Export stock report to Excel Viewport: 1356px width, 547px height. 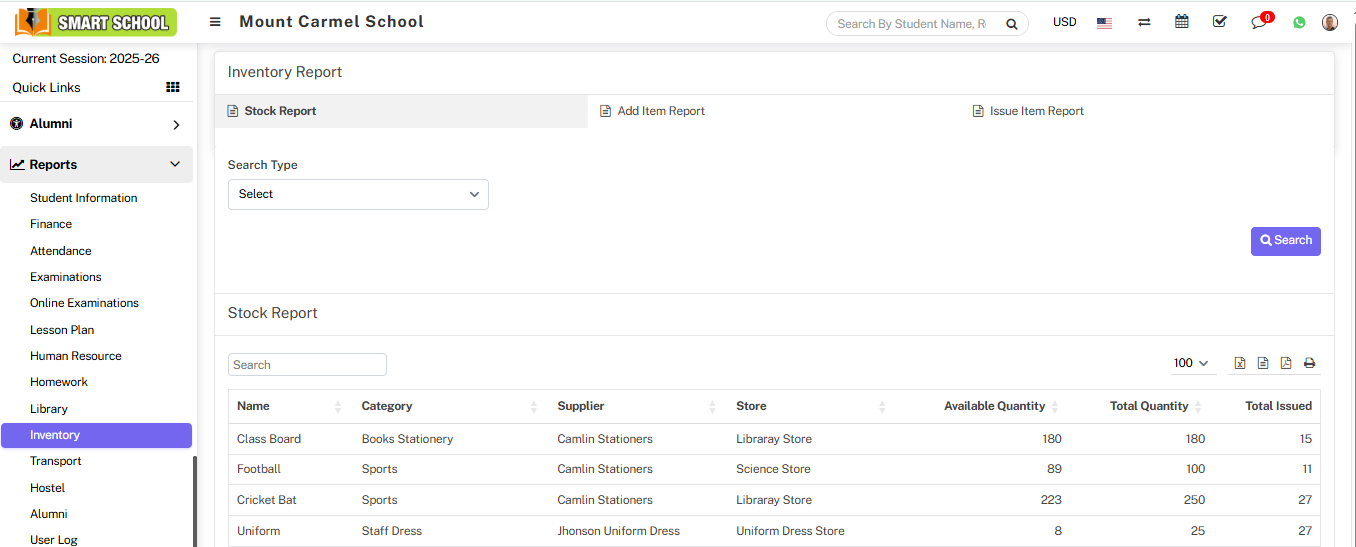click(x=1239, y=363)
